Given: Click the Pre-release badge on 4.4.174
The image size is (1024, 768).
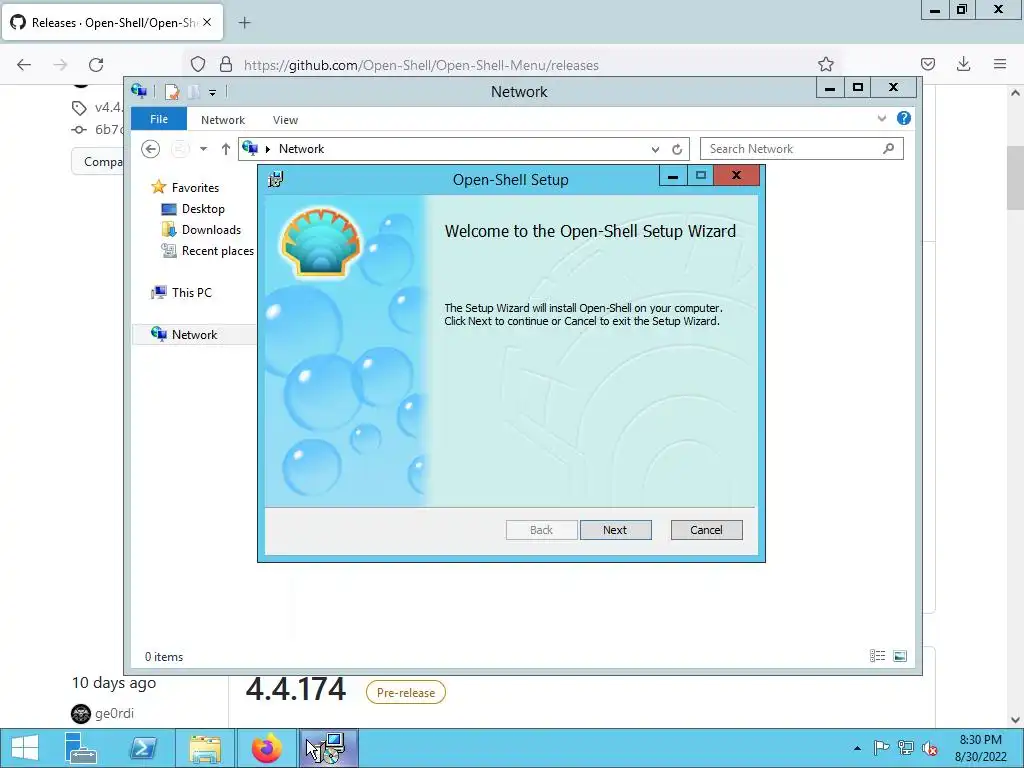Looking at the screenshot, I should pyautogui.click(x=406, y=692).
